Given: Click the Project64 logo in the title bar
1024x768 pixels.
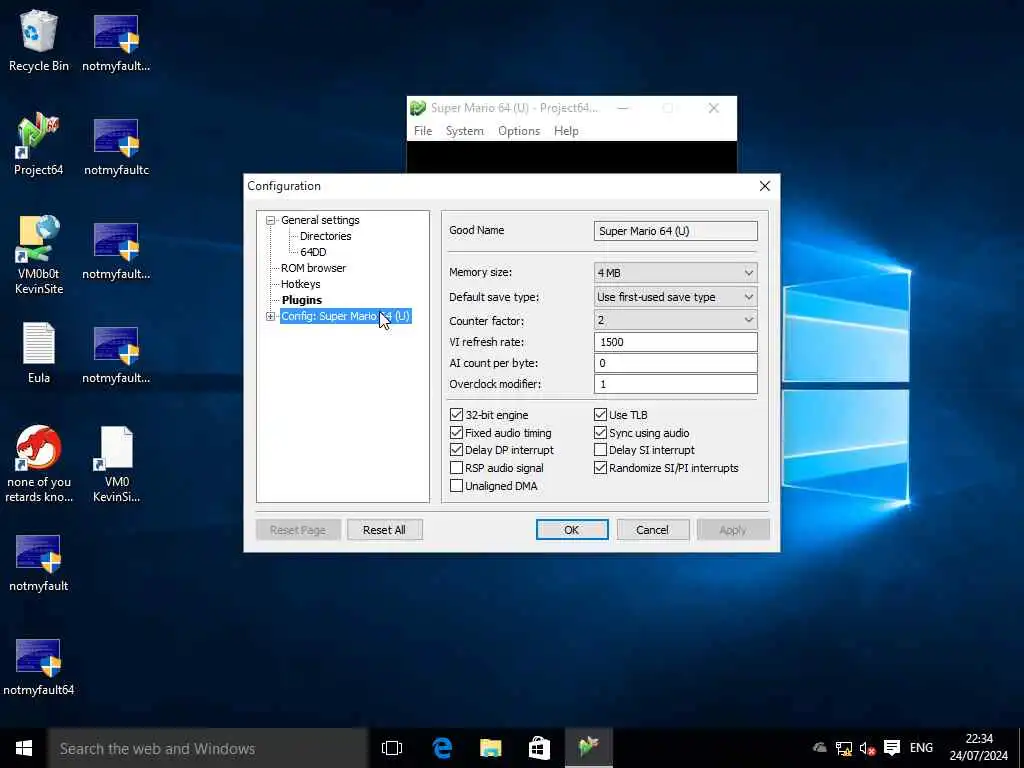Looking at the screenshot, I should pyautogui.click(x=418, y=108).
